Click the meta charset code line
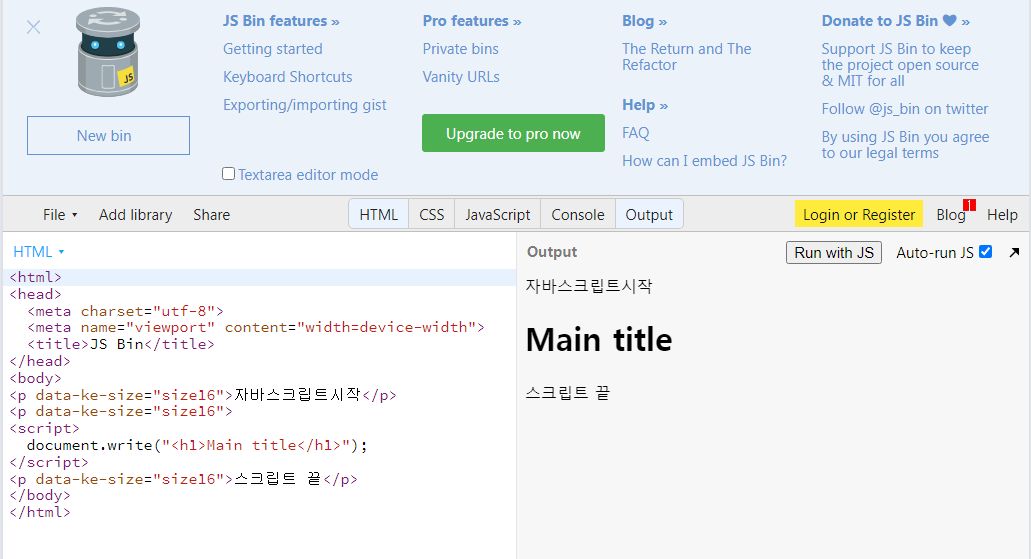 coord(126,311)
